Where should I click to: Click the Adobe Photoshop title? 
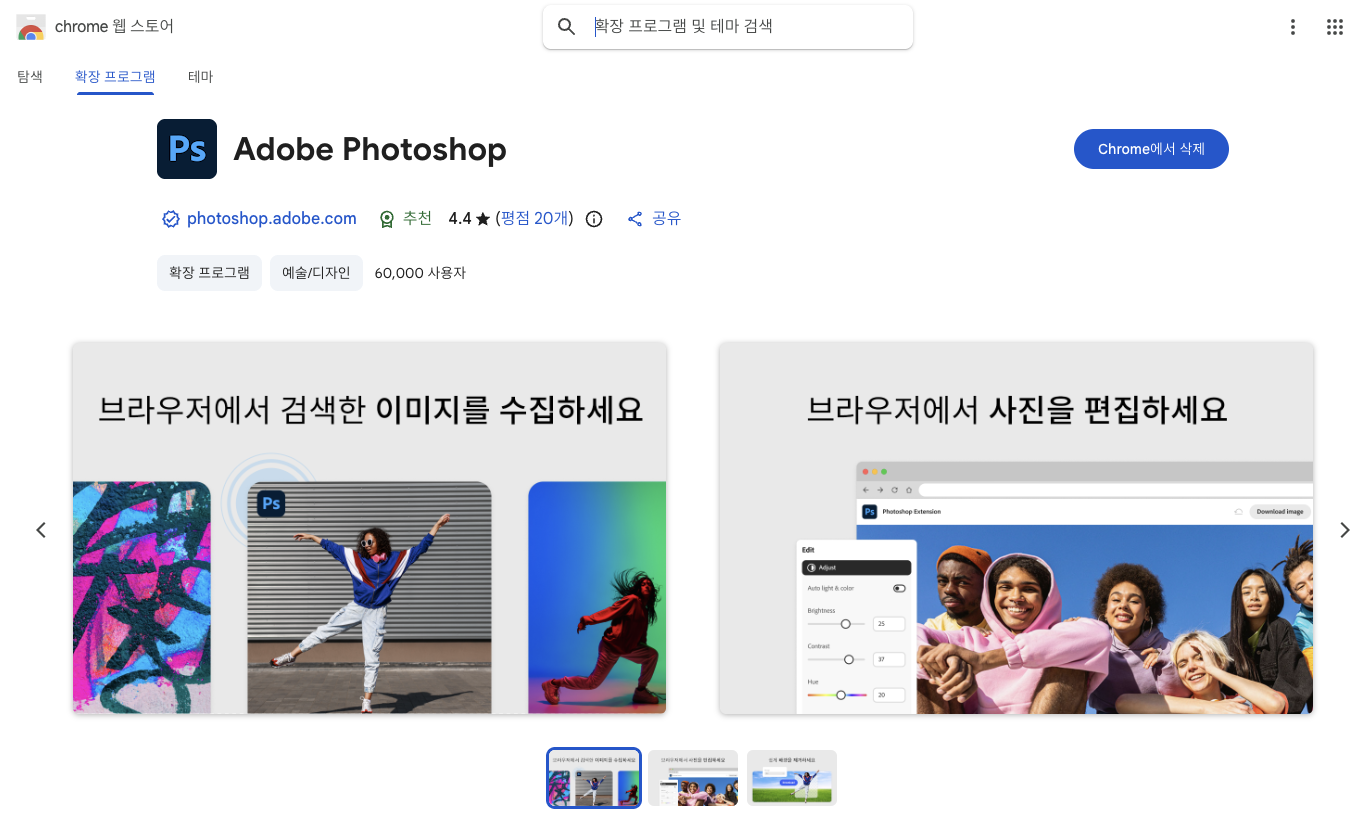[x=370, y=149]
